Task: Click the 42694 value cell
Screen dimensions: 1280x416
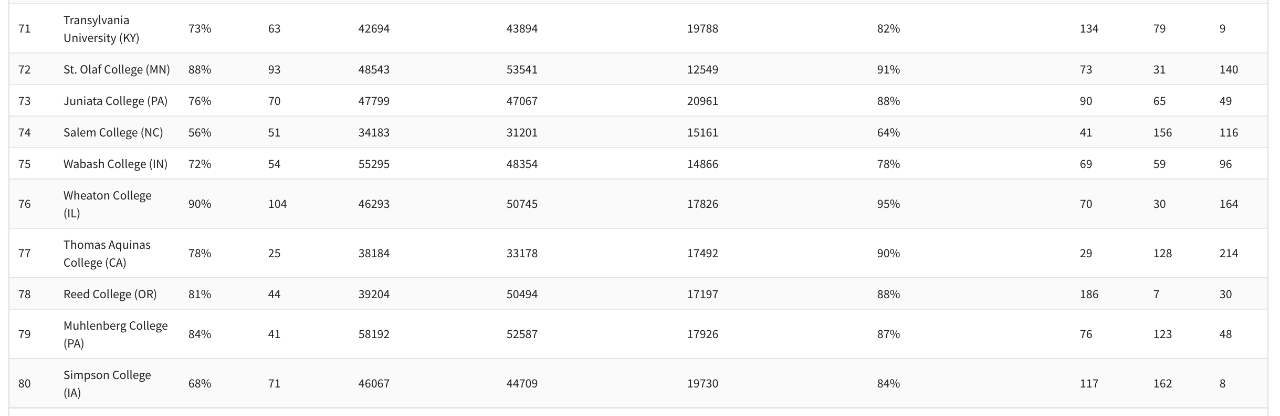Action: pos(374,29)
